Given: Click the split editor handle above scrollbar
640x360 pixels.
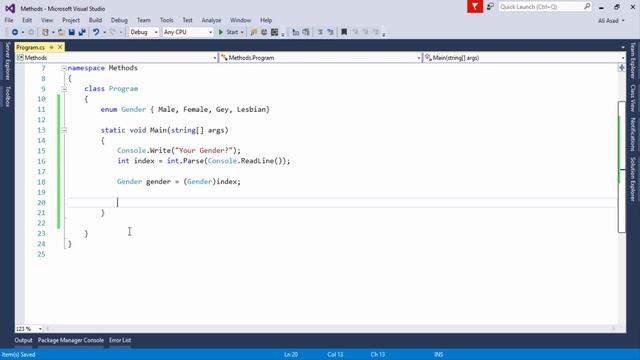Looking at the screenshot, I should (621, 68).
